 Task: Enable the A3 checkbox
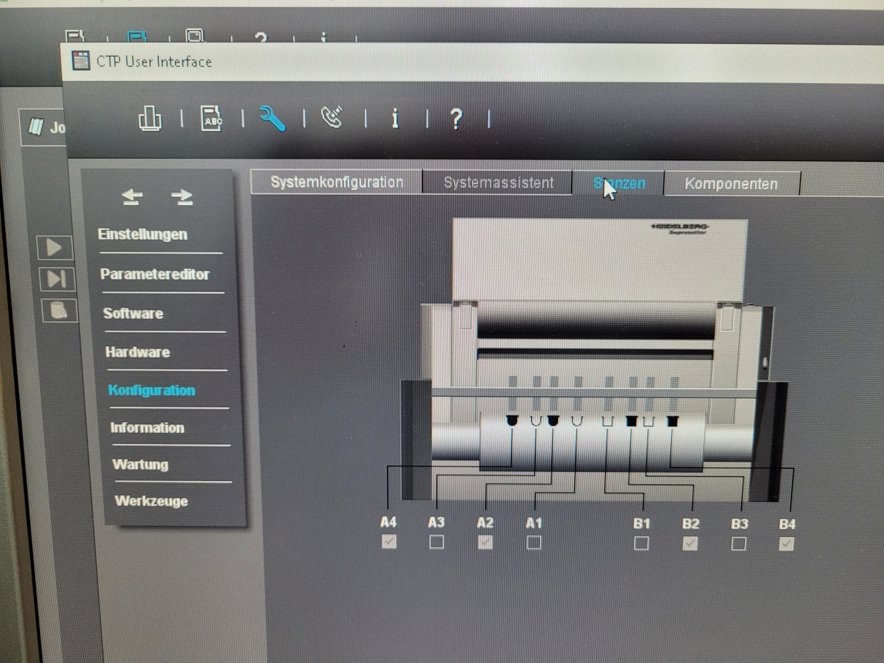pyautogui.click(x=437, y=541)
